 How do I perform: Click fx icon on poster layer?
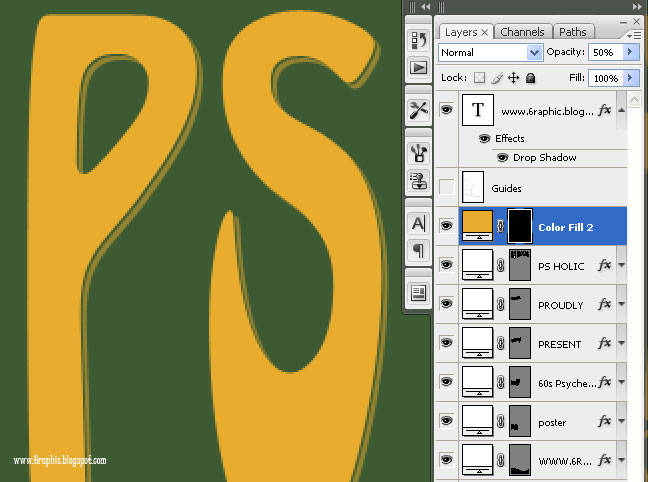click(604, 421)
